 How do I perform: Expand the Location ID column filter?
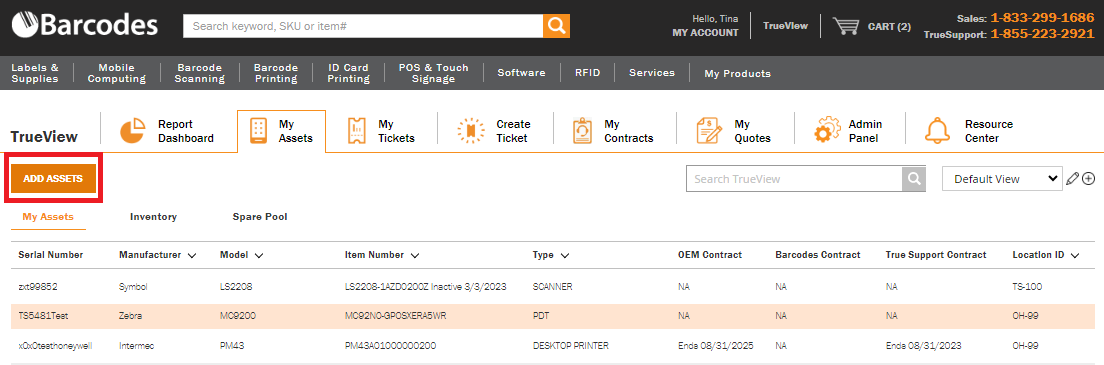pyautogui.click(x=1074, y=255)
